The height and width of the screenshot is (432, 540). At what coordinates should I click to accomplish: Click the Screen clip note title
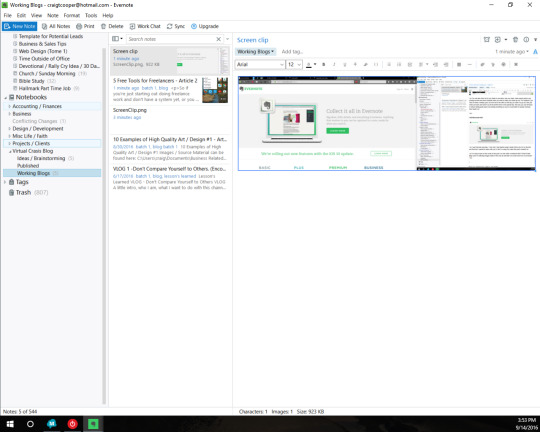point(252,40)
